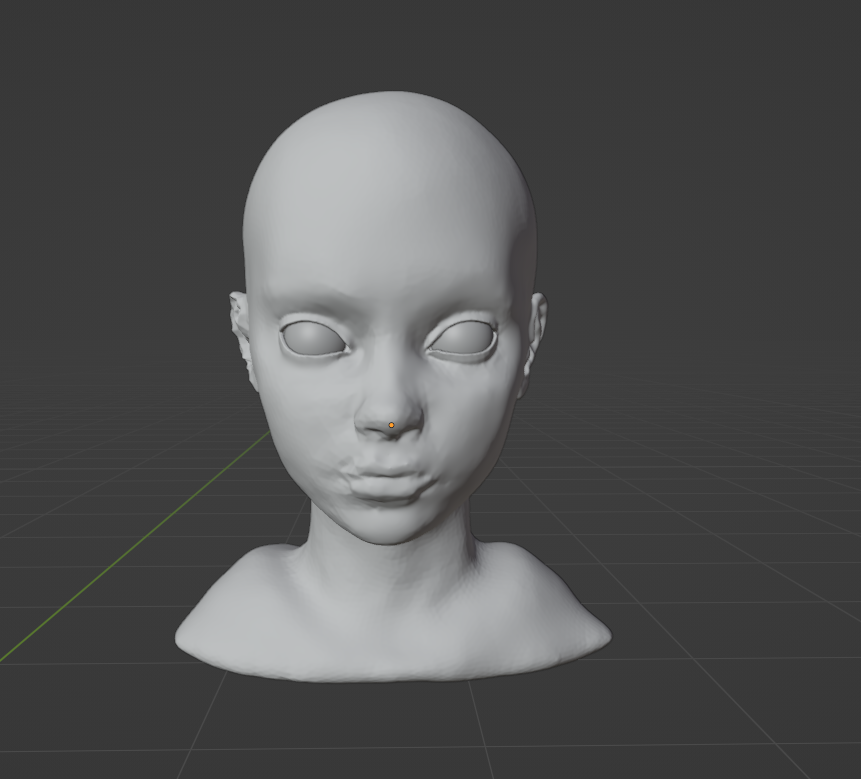Screen dimensions: 861x779
Task: Click the orange origin point on nose
Action: pos(391,425)
